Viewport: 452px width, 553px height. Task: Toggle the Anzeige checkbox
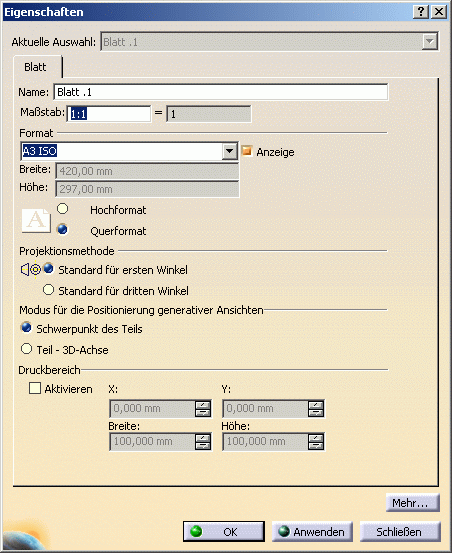(x=247, y=151)
